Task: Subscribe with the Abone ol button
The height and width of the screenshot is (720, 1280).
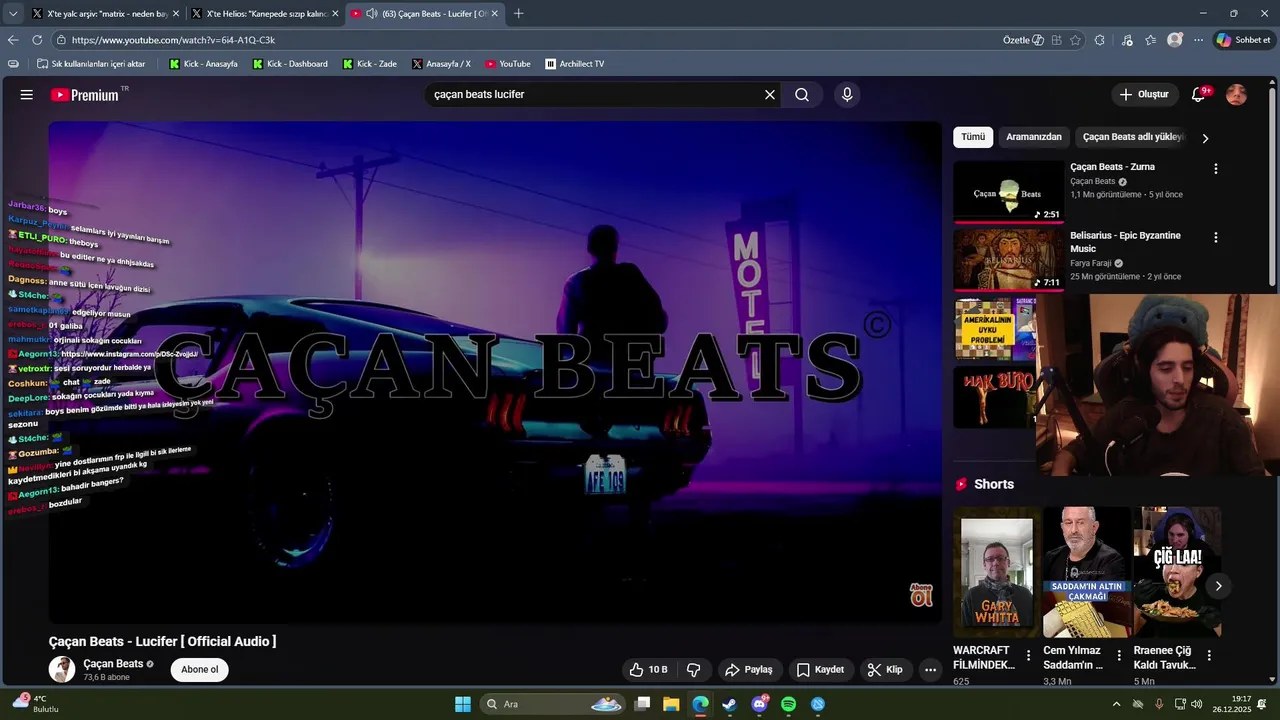Action: [200, 670]
